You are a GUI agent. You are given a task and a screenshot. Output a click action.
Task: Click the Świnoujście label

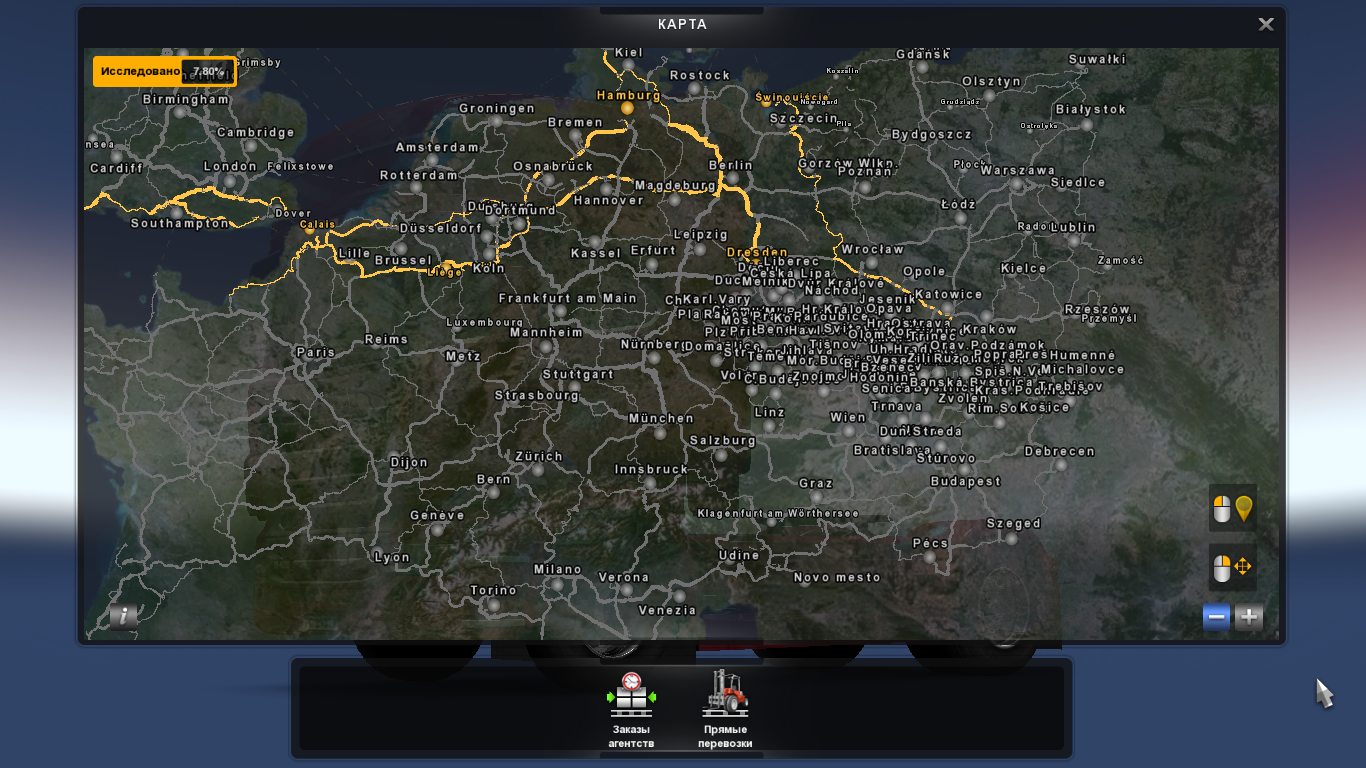pos(792,98)
